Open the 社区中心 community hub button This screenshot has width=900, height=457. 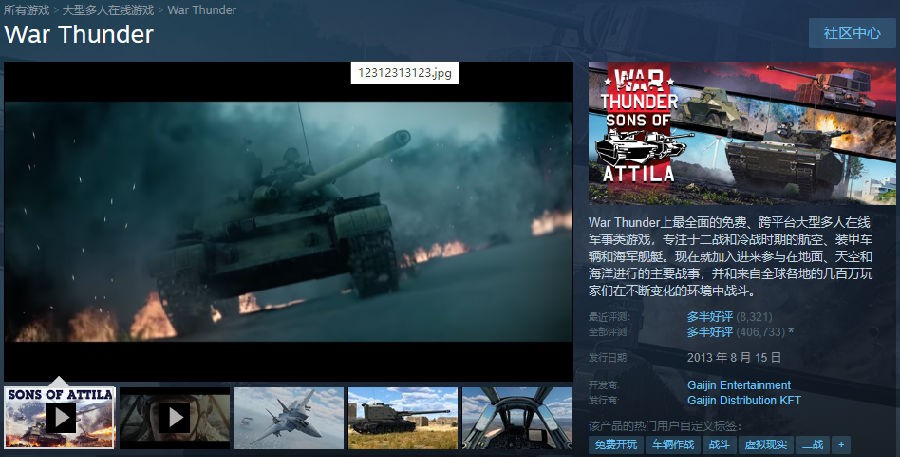[852, 33]
